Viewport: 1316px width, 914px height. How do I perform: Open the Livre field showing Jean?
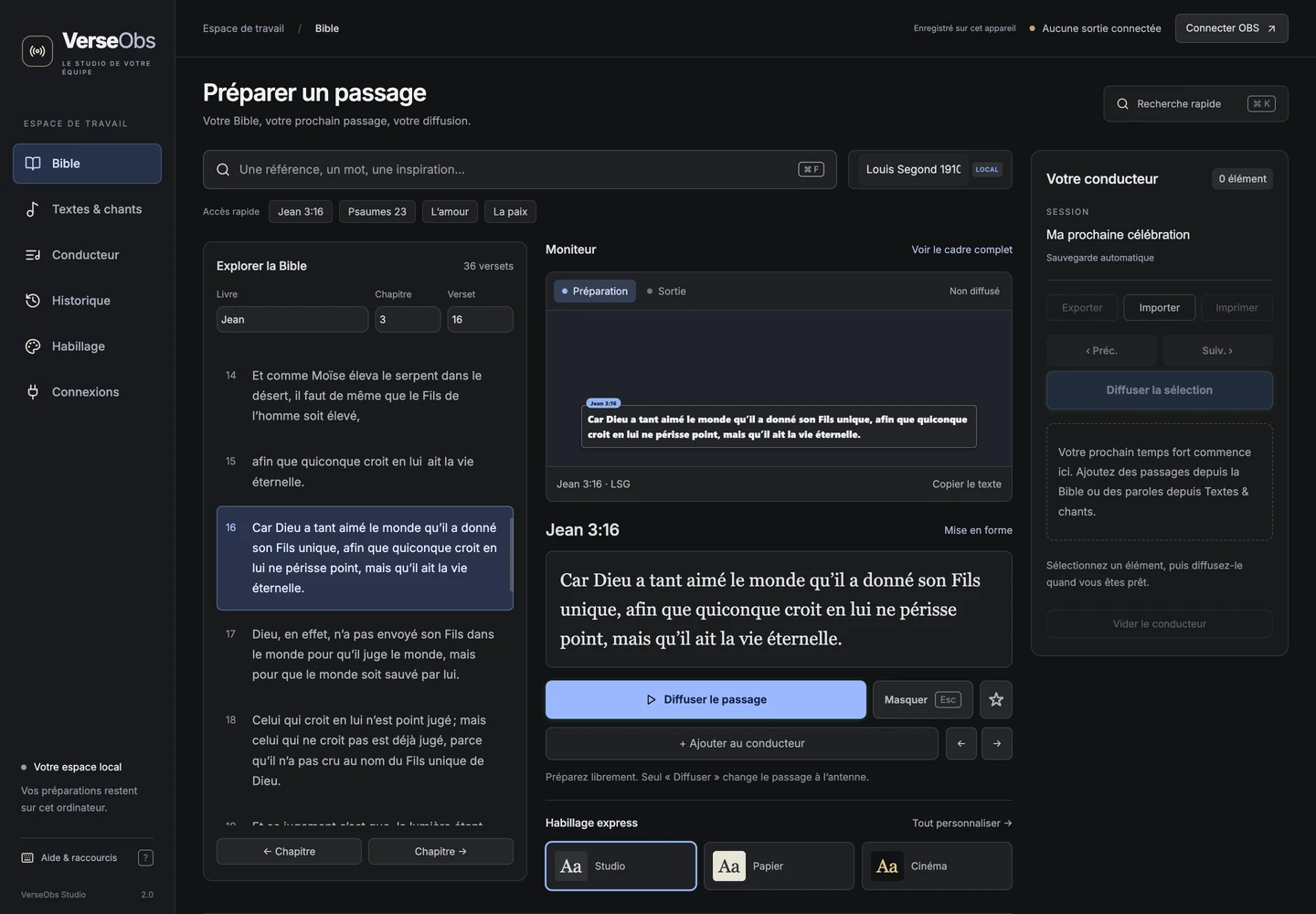pyautogui.click(x=292, y=320)
